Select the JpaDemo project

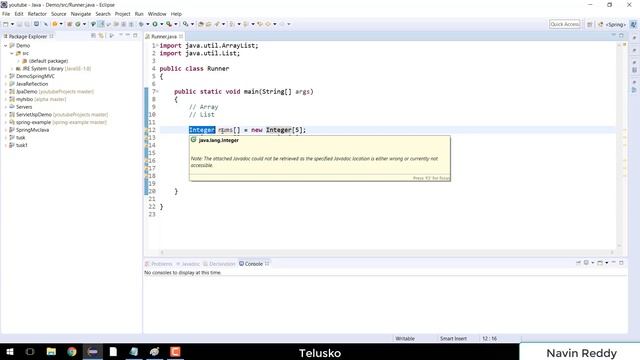51,92
